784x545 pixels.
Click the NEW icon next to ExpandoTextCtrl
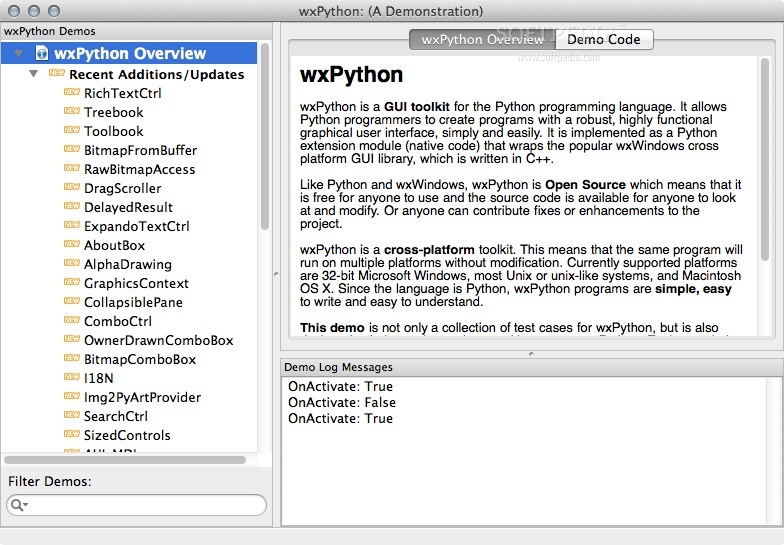coord(72,225)
